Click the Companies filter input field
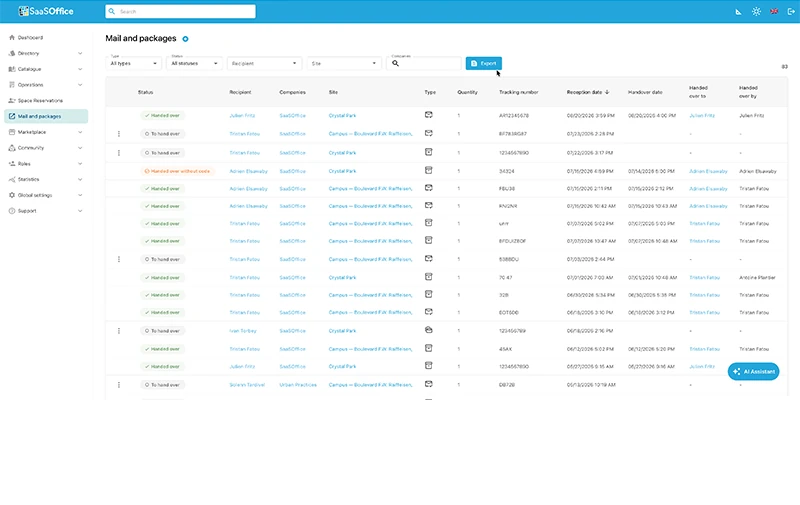The image size is (800, 505). [424, 63]
